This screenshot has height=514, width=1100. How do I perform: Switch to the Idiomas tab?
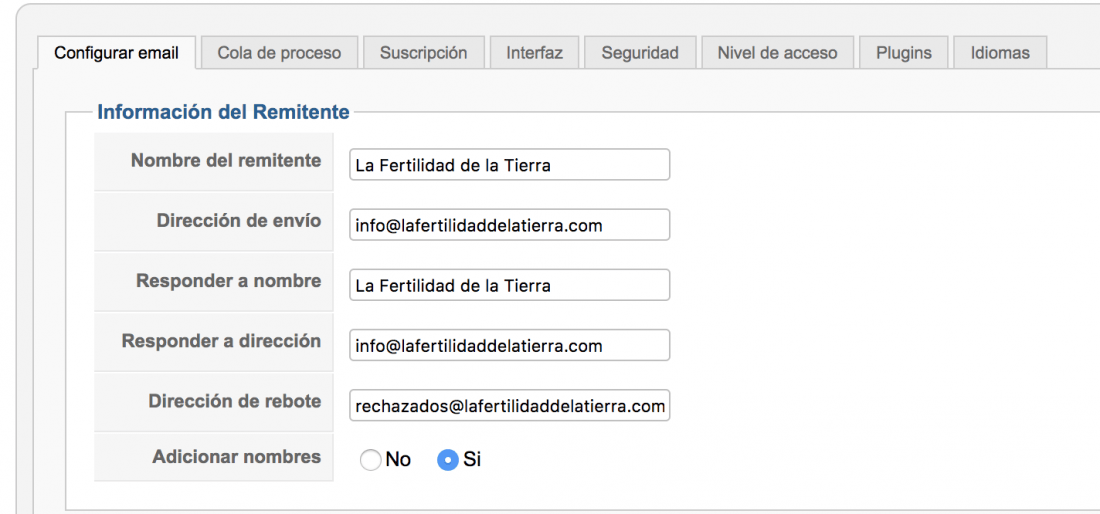click(x=1000, y=53)
